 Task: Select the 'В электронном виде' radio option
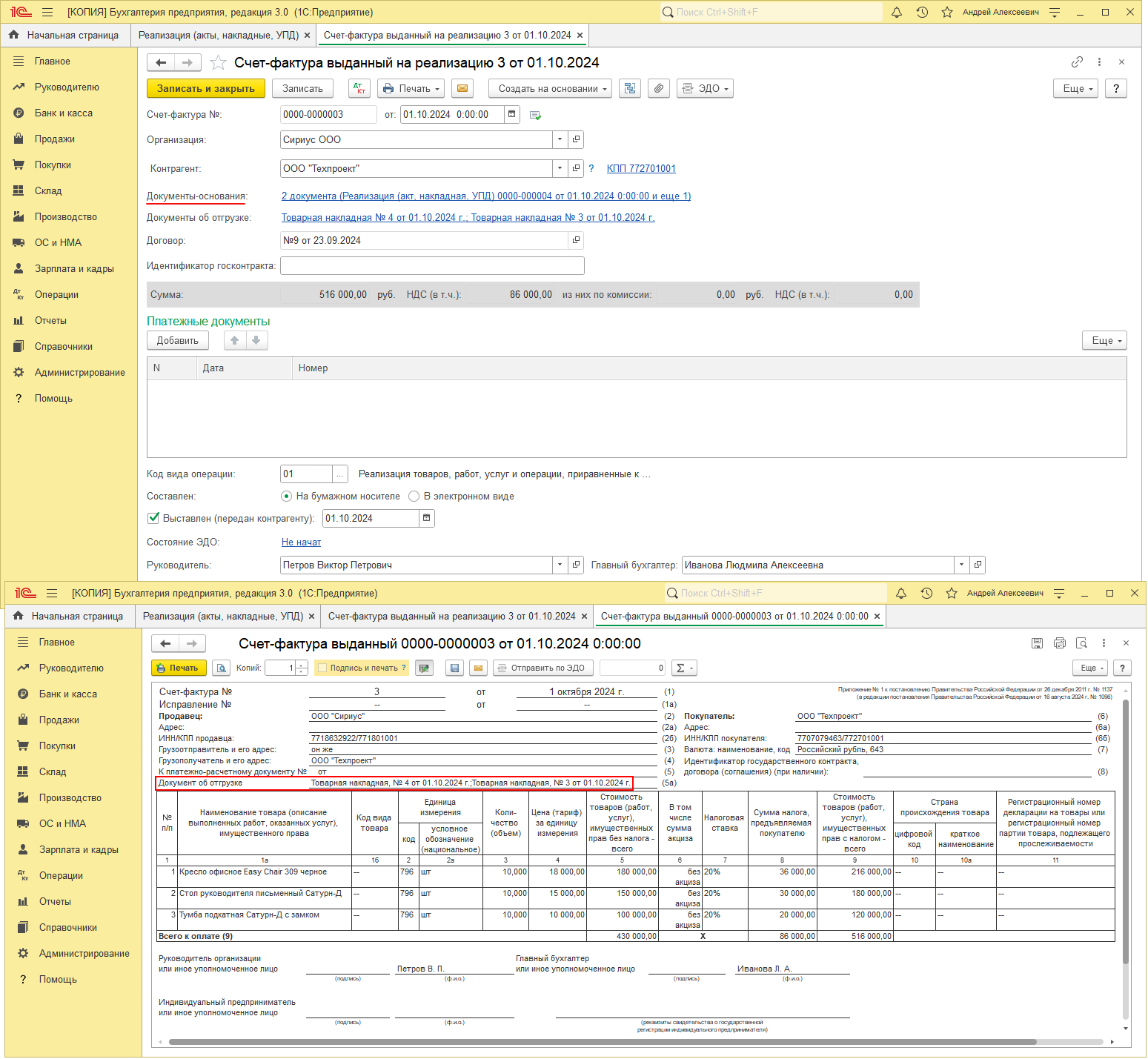(414, 497)
